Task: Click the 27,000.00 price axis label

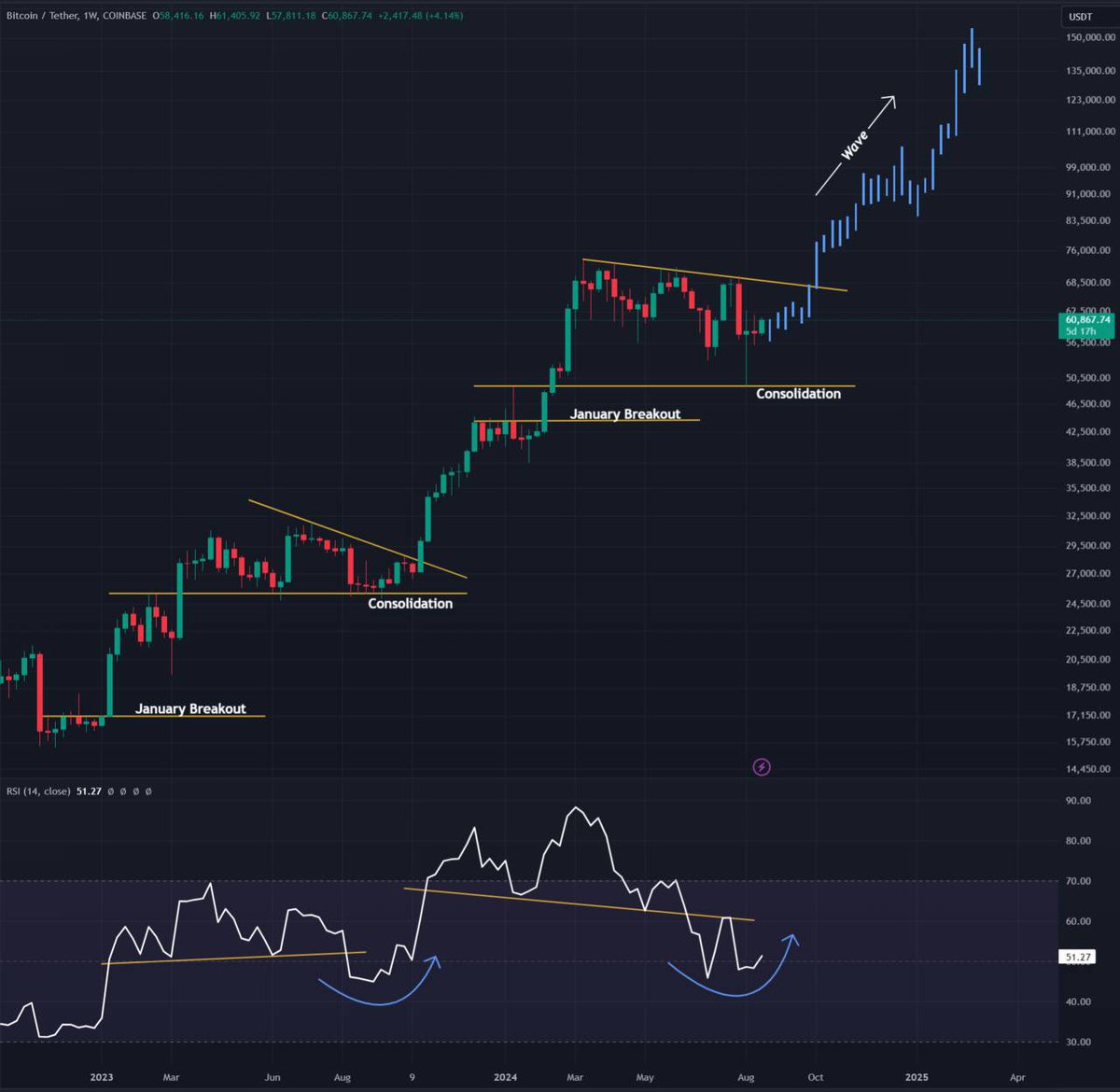Action: (1090, 573)
